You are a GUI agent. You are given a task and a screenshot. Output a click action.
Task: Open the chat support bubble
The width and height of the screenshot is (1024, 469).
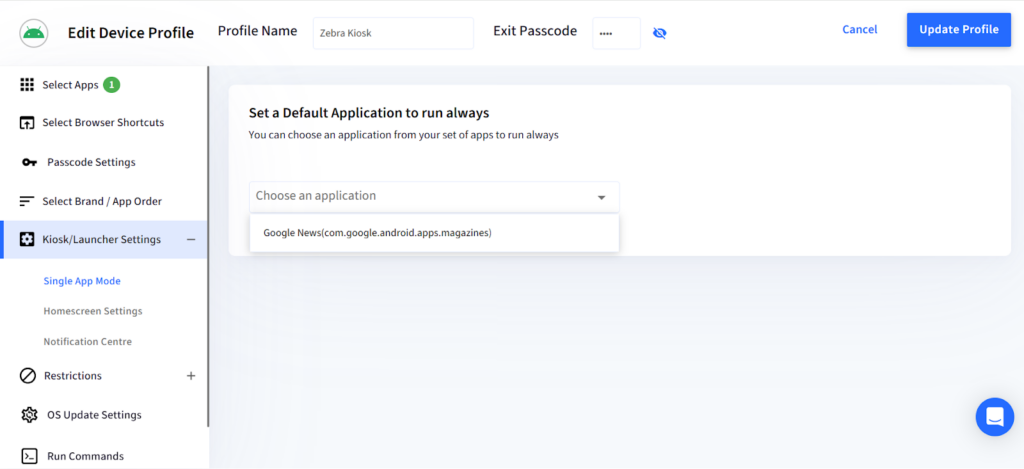click(x=994, y=416)
